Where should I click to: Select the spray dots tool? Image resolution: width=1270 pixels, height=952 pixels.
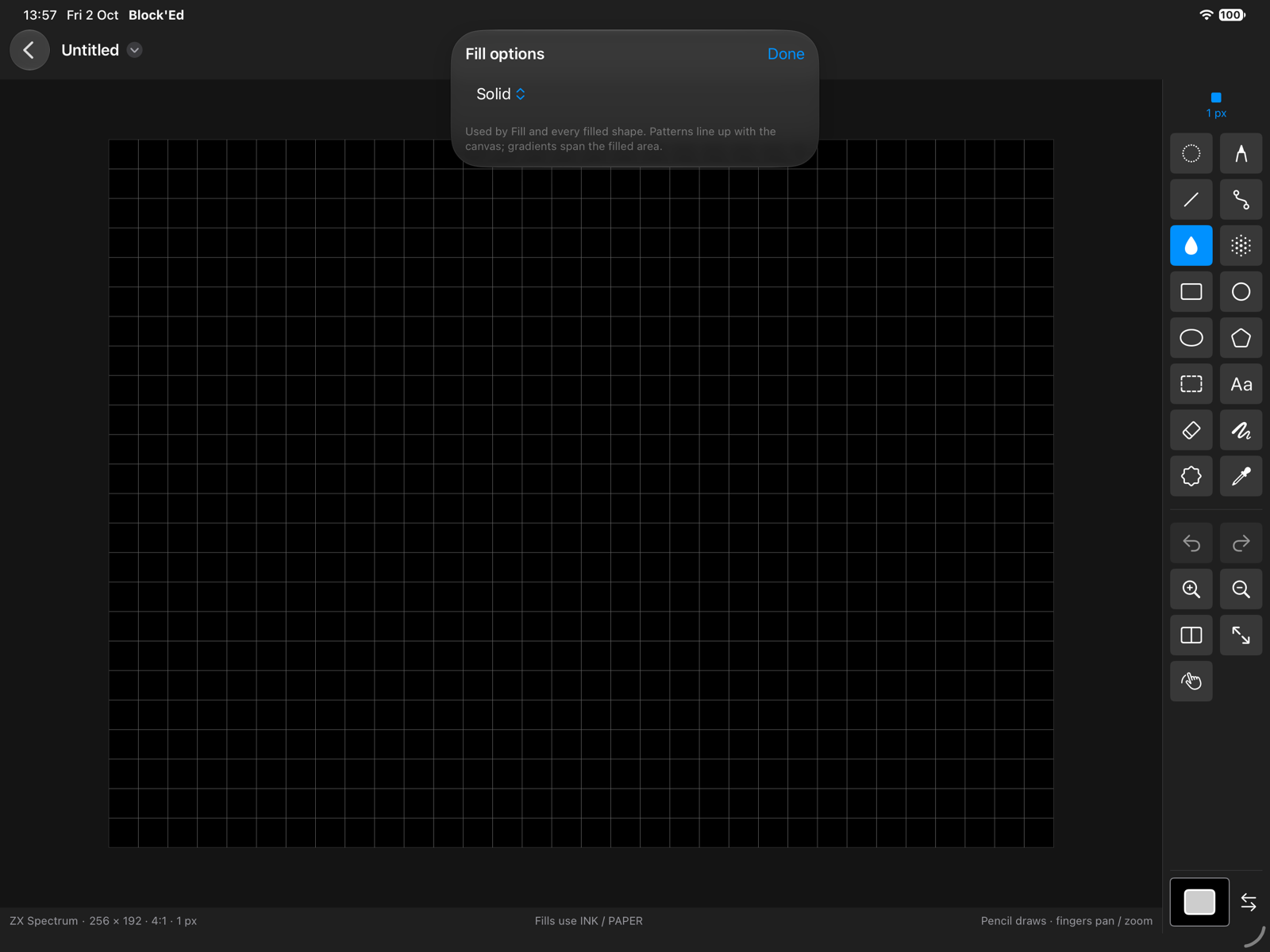coord(1241,245)
